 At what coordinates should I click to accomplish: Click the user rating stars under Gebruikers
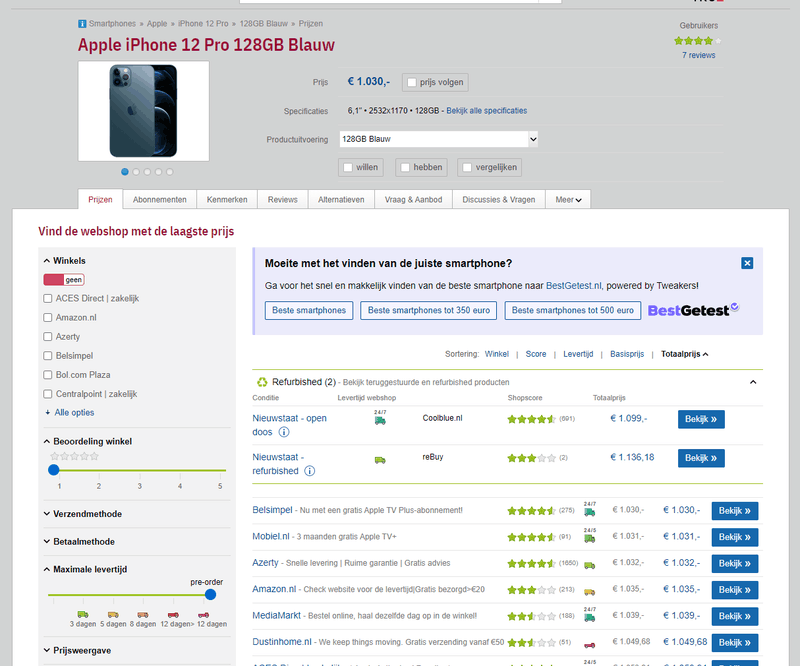point(697,41)
